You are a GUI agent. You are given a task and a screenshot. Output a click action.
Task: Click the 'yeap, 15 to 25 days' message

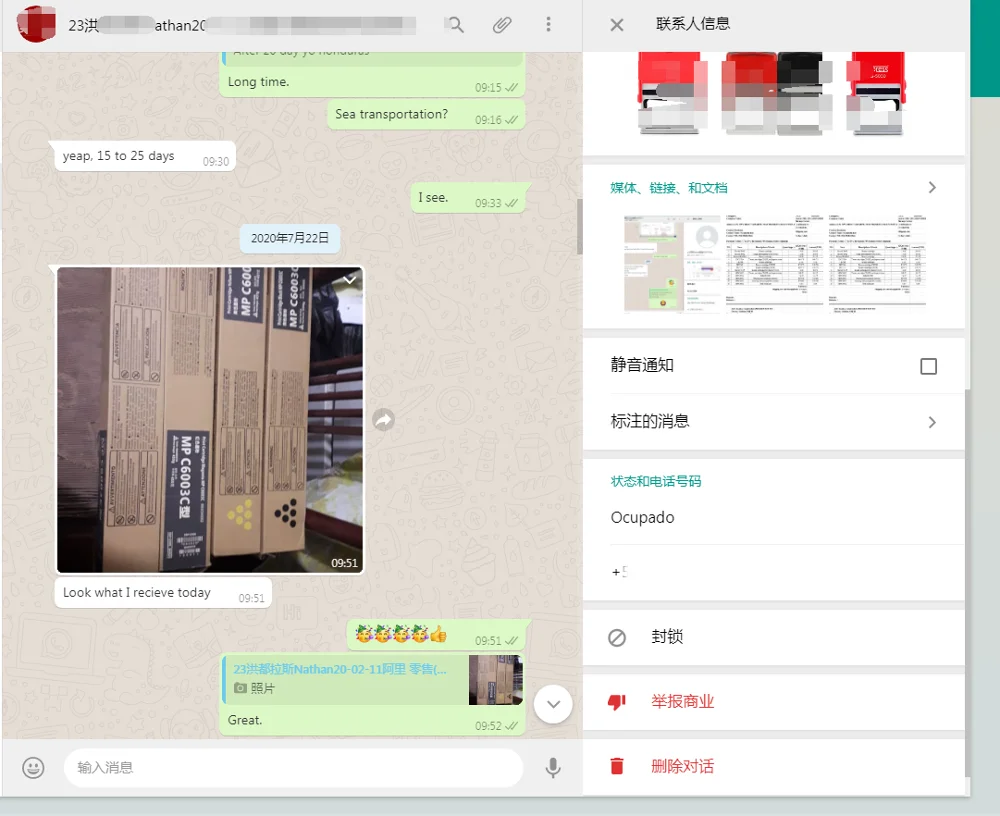pyautogui.click(x=145, y=156)
